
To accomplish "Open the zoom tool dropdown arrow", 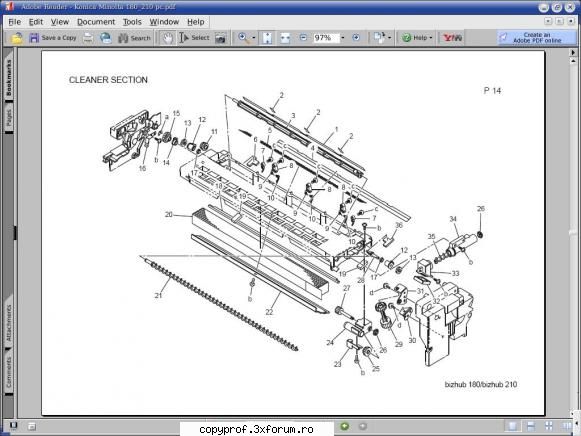I will [x=254, y=38].
